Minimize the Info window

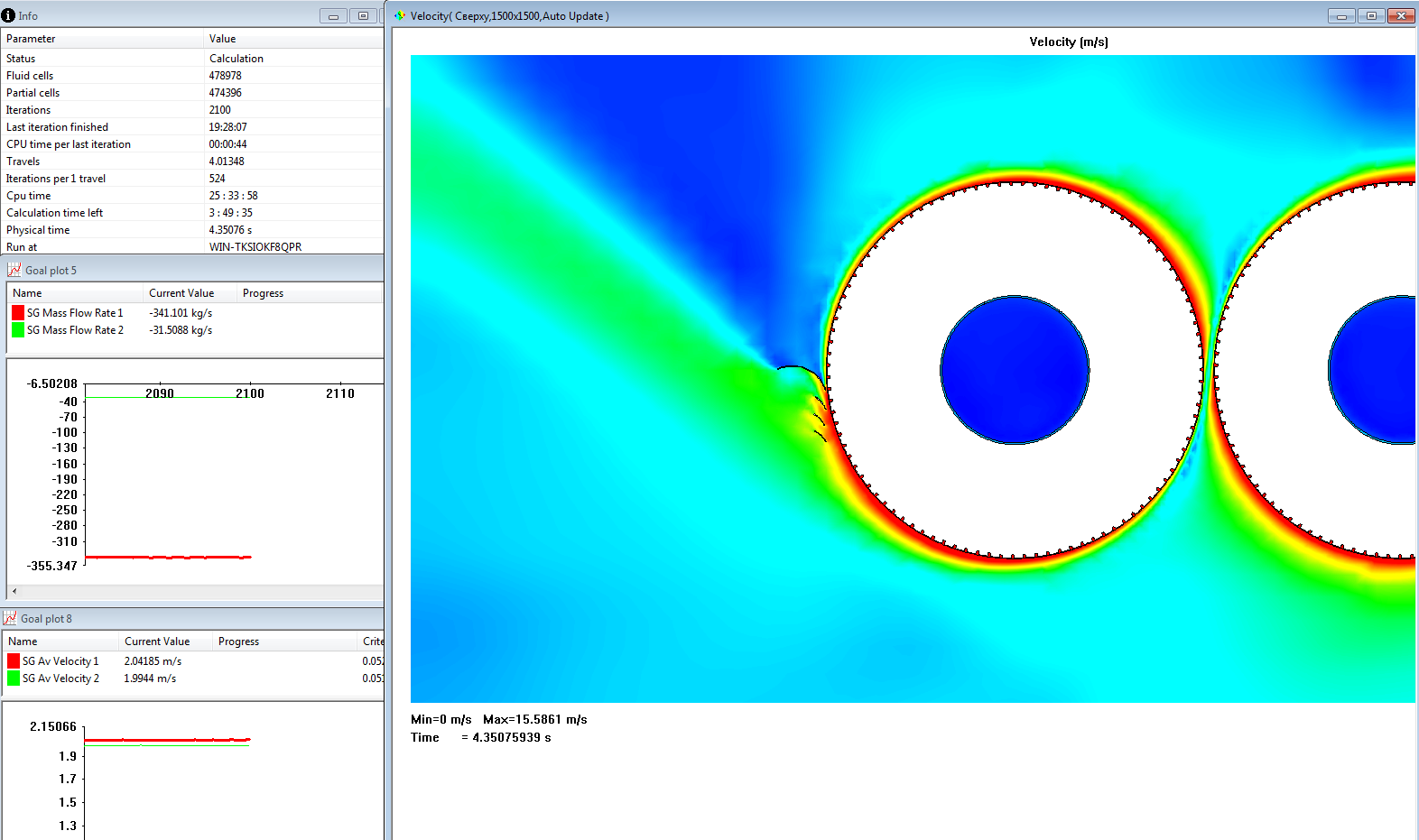[x=333, y=16]
